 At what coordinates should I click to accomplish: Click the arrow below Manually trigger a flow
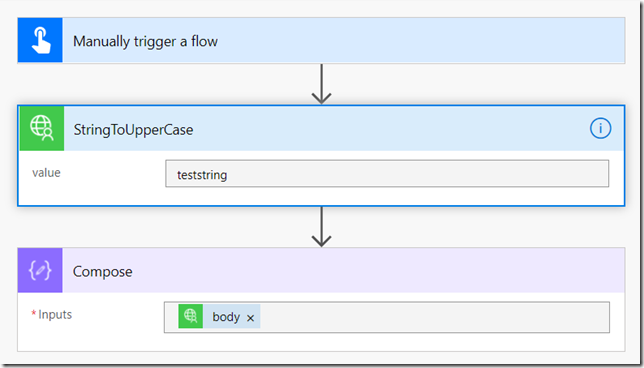coord(322,84)
